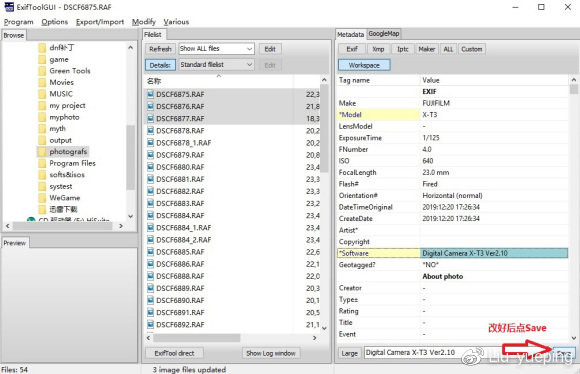Image resolution: width=580 pixels, height=374 pixels.
Task: Show Xmp metadata group
Action: pos(378,49)
